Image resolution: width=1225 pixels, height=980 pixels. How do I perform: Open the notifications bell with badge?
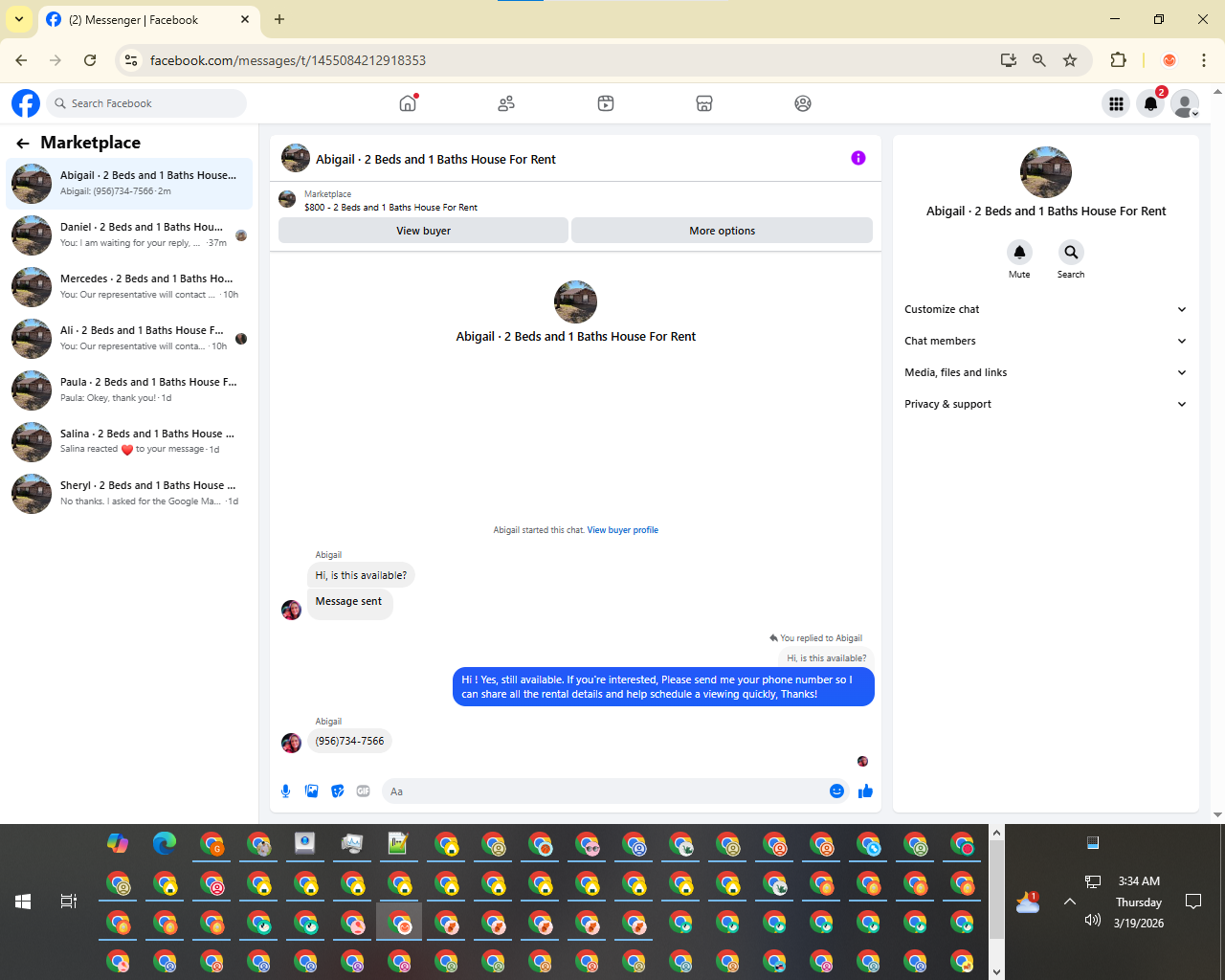click(1151, 103)
